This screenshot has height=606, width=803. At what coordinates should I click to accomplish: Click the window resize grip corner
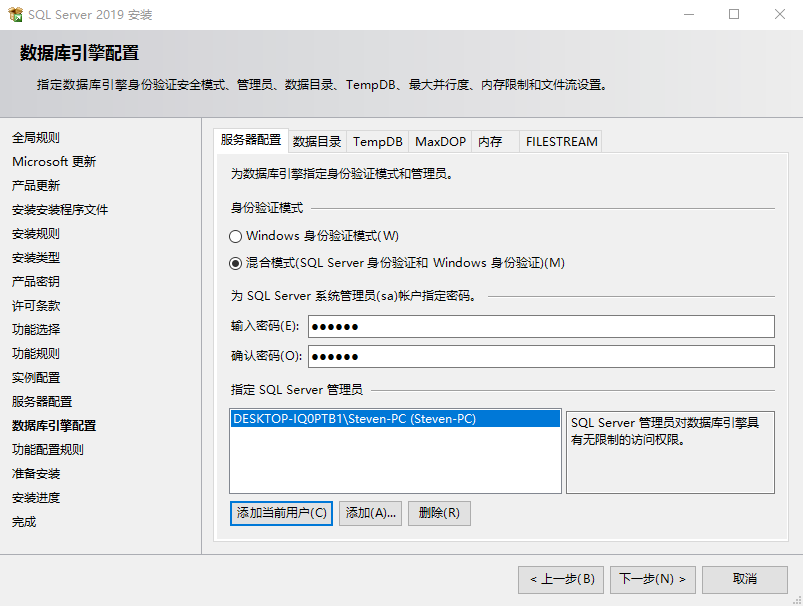[x=797, y=600]
